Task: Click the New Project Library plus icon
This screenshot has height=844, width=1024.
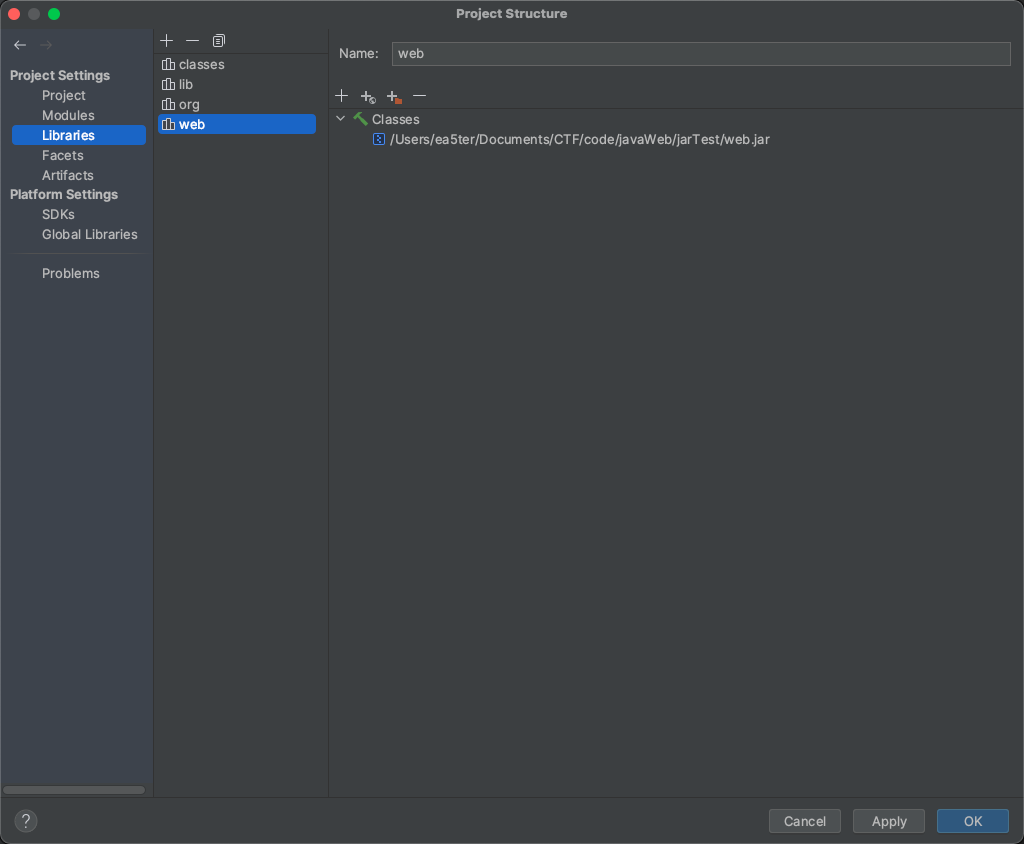Action: click(167, 40)
